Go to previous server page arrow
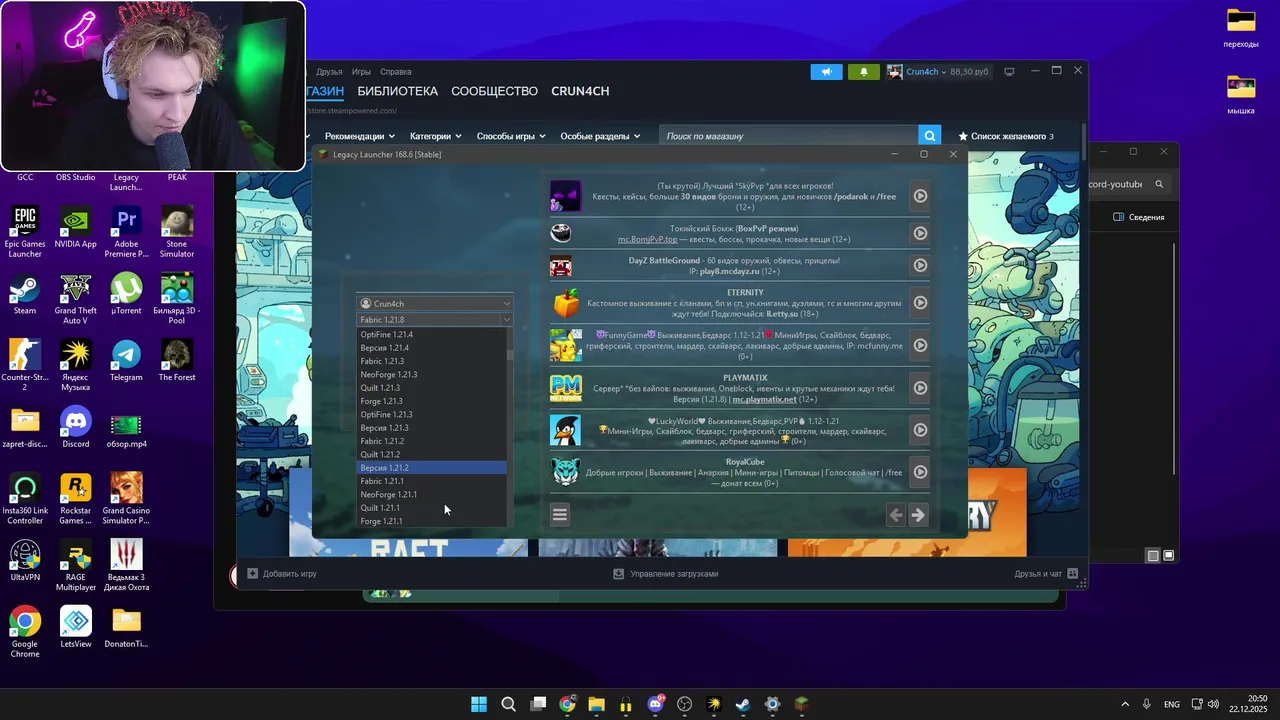Viewport: 1280px width, 720px height. (x=896, y=515)
